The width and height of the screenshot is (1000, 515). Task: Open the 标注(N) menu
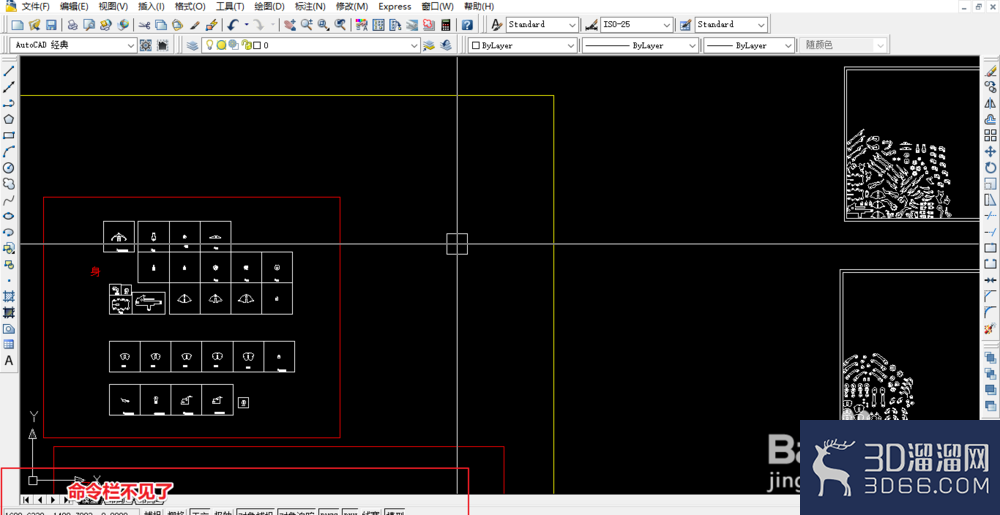pos(311,6)
